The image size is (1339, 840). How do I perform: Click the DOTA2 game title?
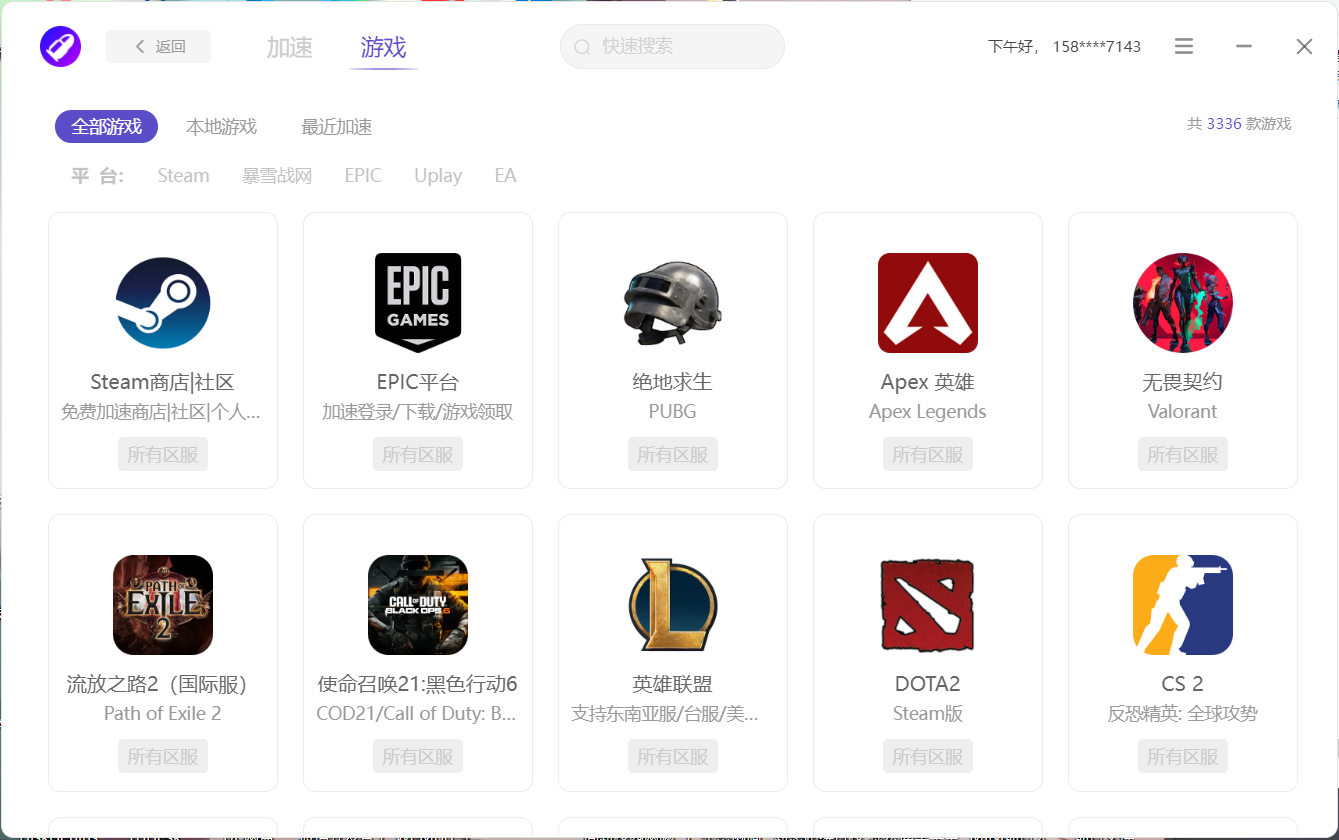pyautogui.click(x=928, y=684)
